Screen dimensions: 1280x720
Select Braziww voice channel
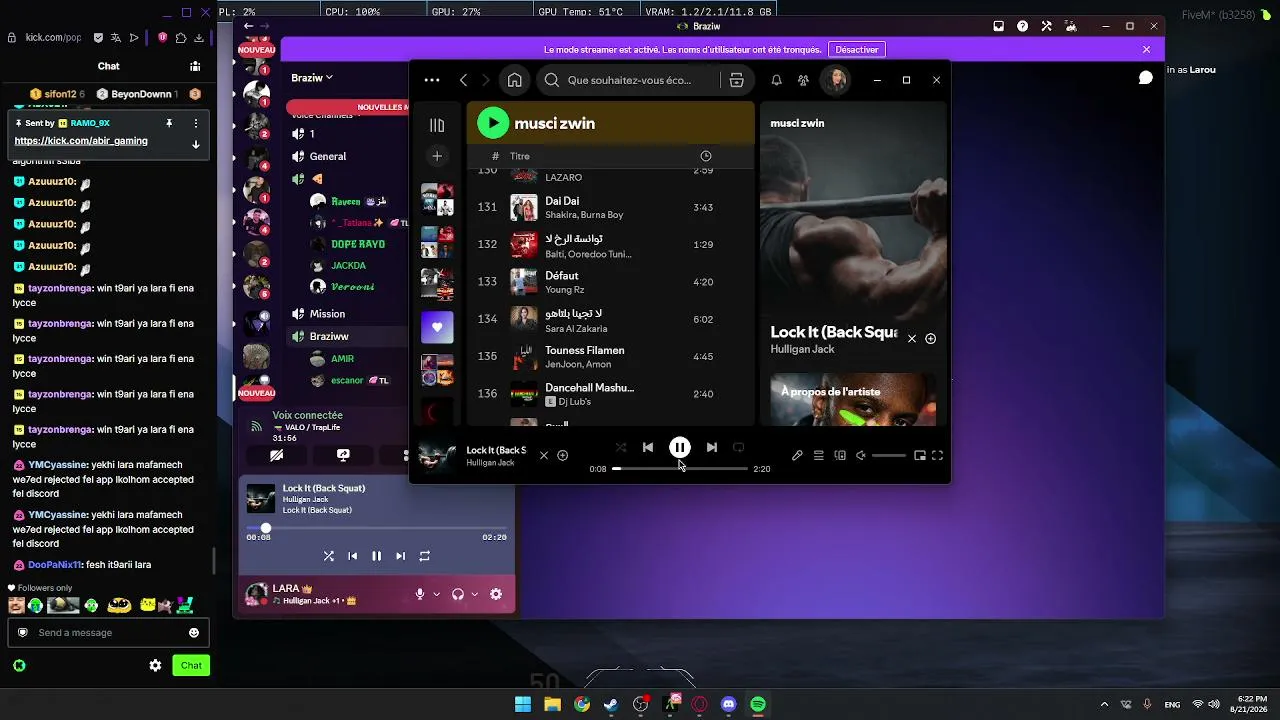(329, 336)
